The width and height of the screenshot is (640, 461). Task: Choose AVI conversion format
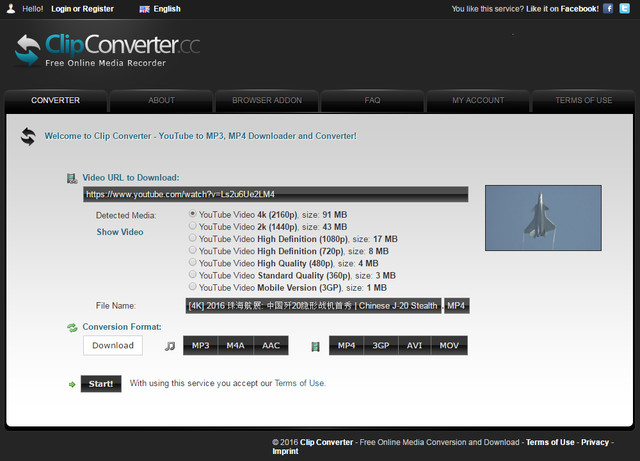tap(414, 345)
